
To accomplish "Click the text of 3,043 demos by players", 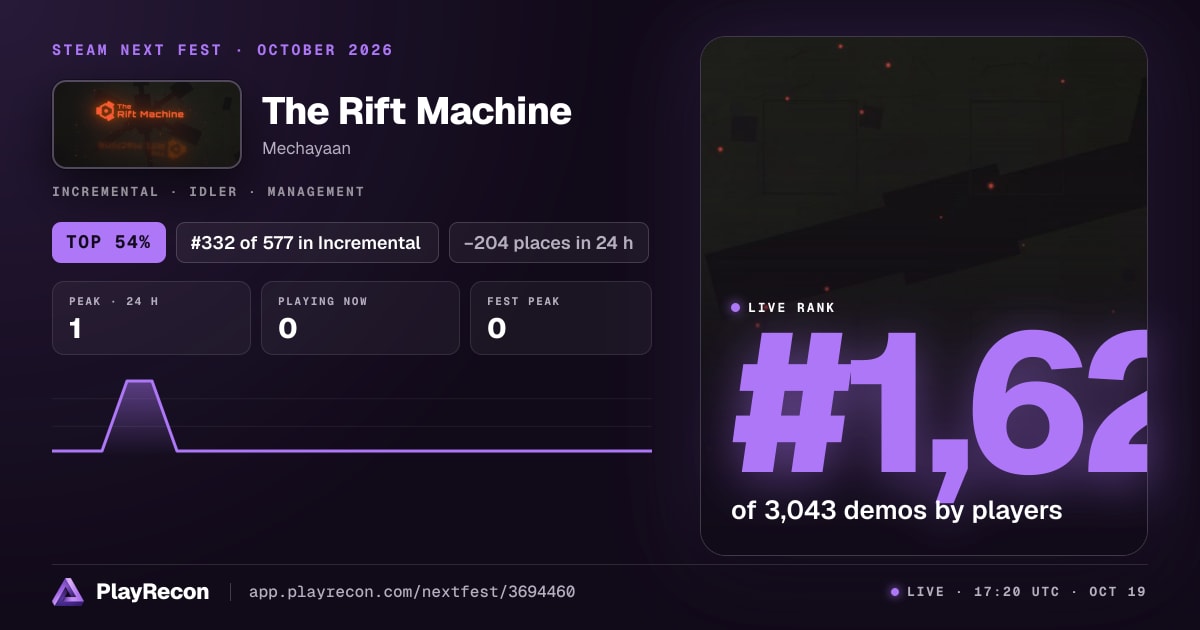I will tap(897, 510).
